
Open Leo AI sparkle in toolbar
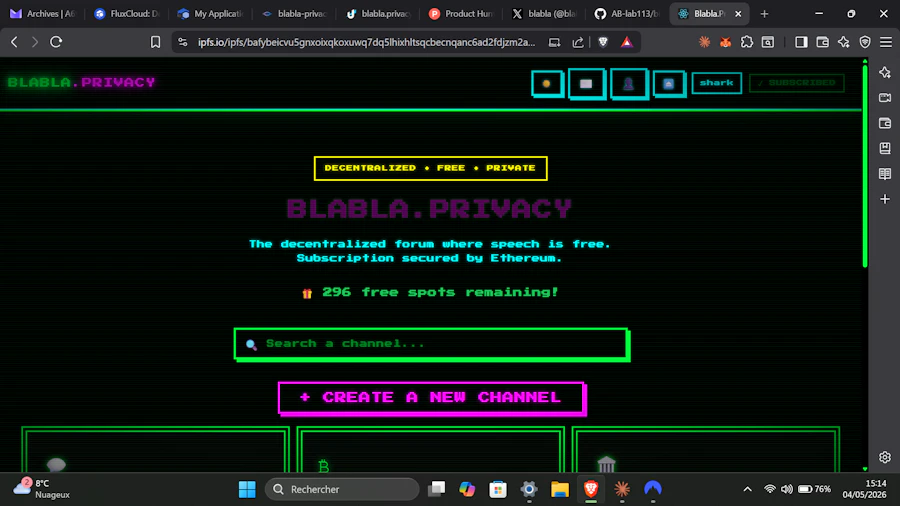(x=844, y=42)
